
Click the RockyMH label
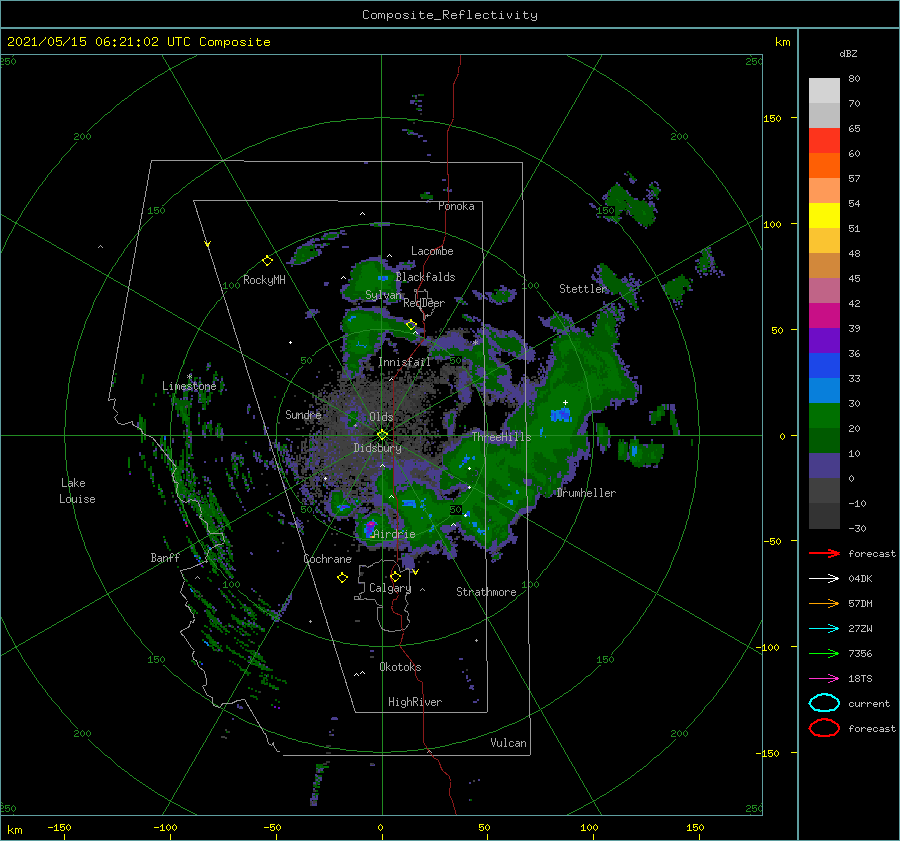[x=264, y=280]
